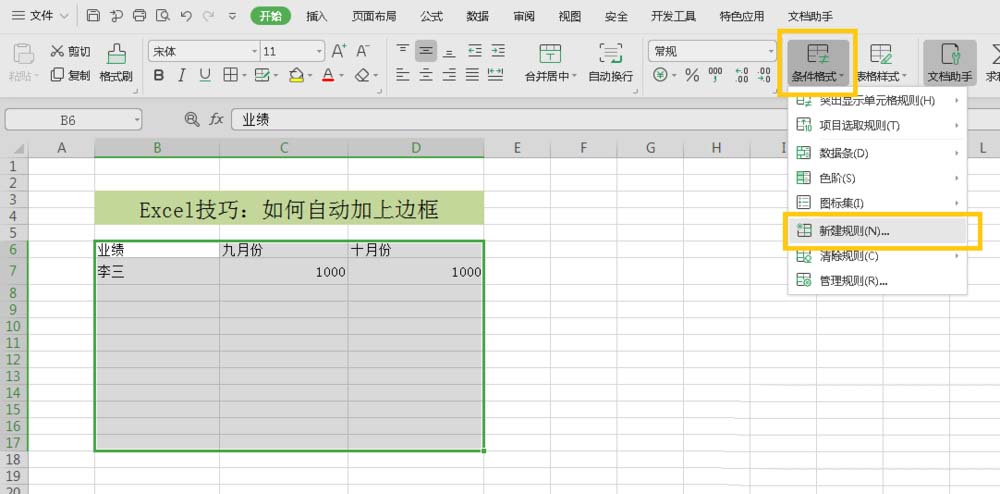1000x494 pixels.
Task: Open 项目选取规则(T) submenu
Action: tap(878, 125)
